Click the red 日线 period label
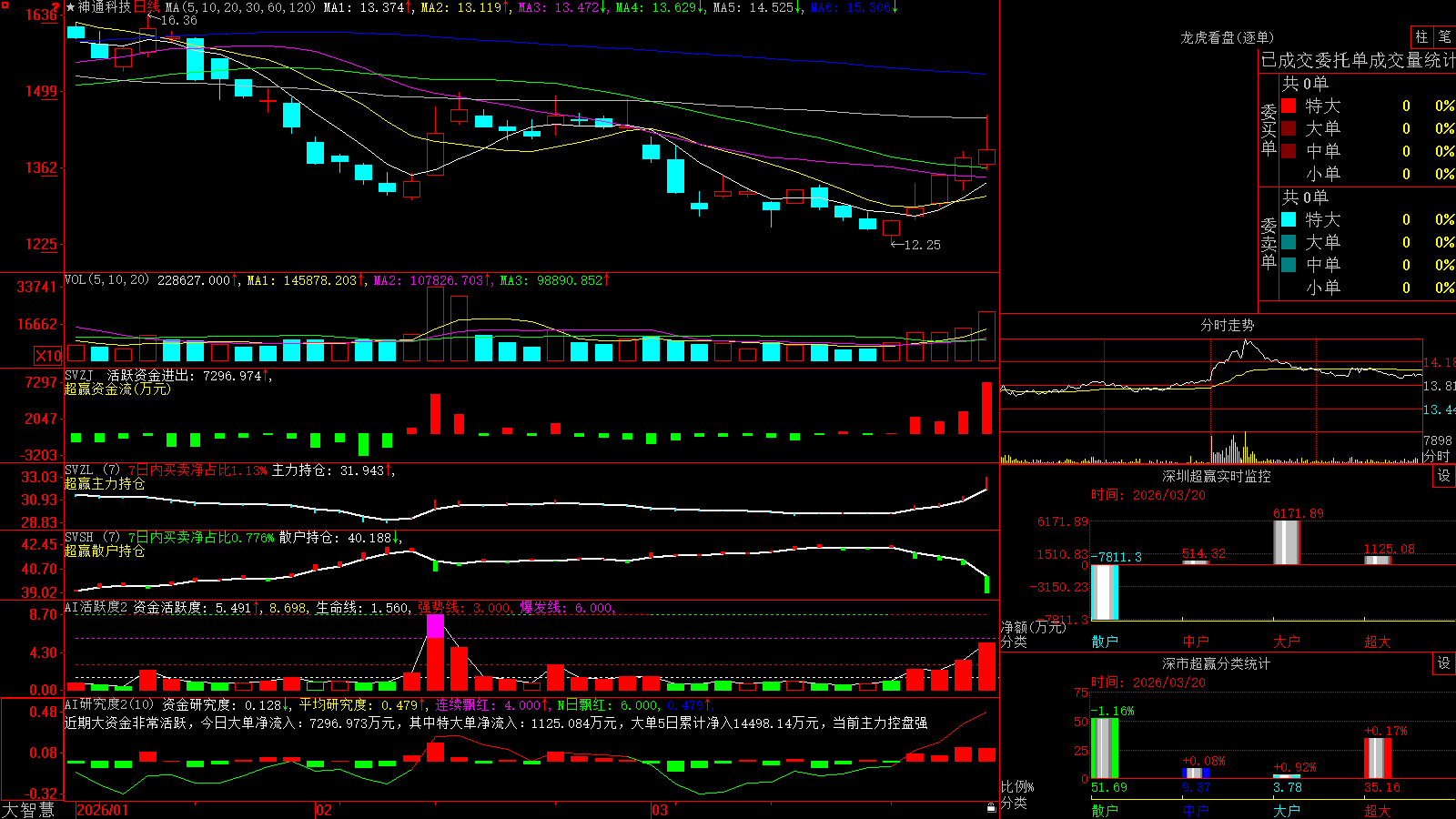This screenshot has width=1456, height=819. click(x=147, y=7)
